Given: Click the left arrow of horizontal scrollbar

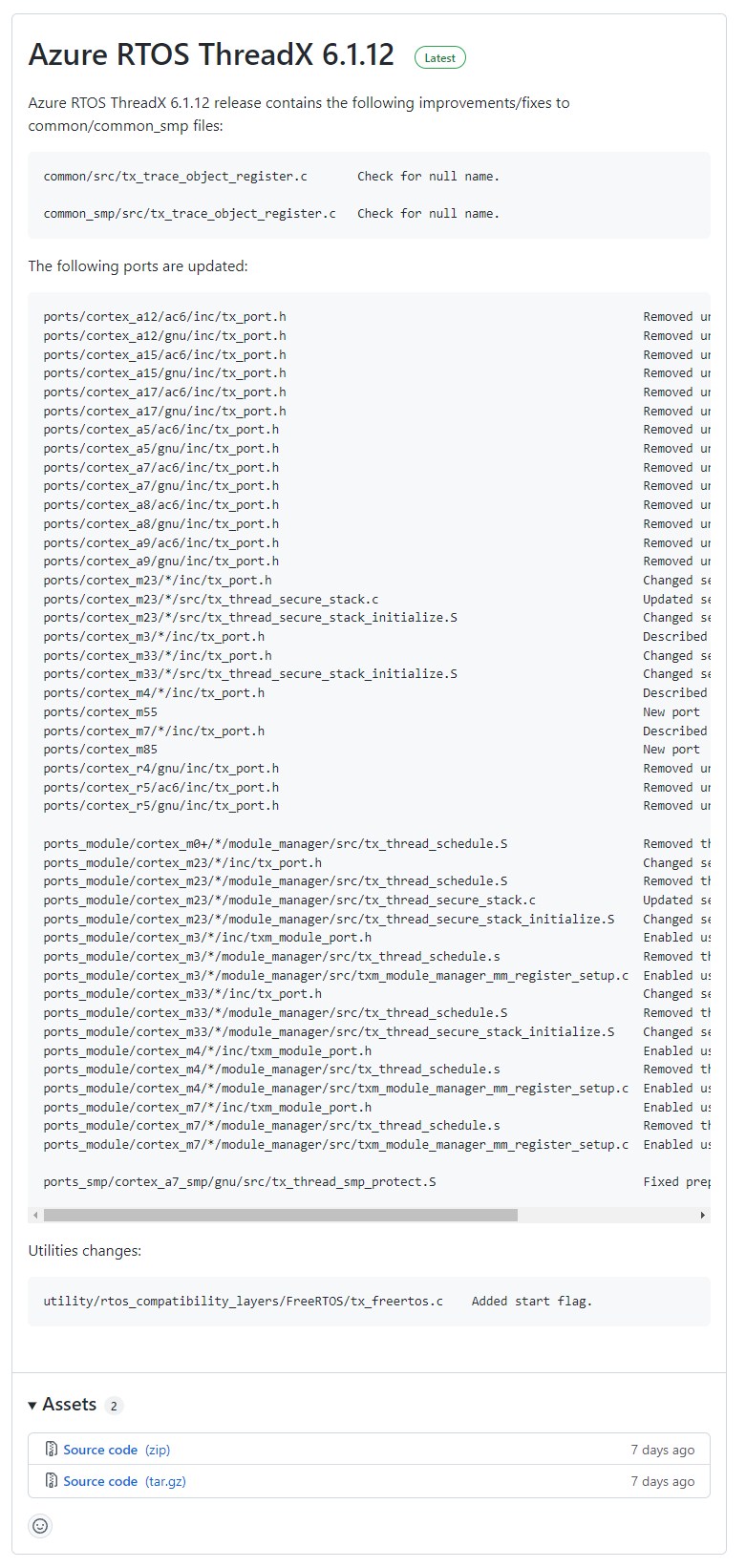Looking at the screenshot, I should click(x=35, y=1216).
